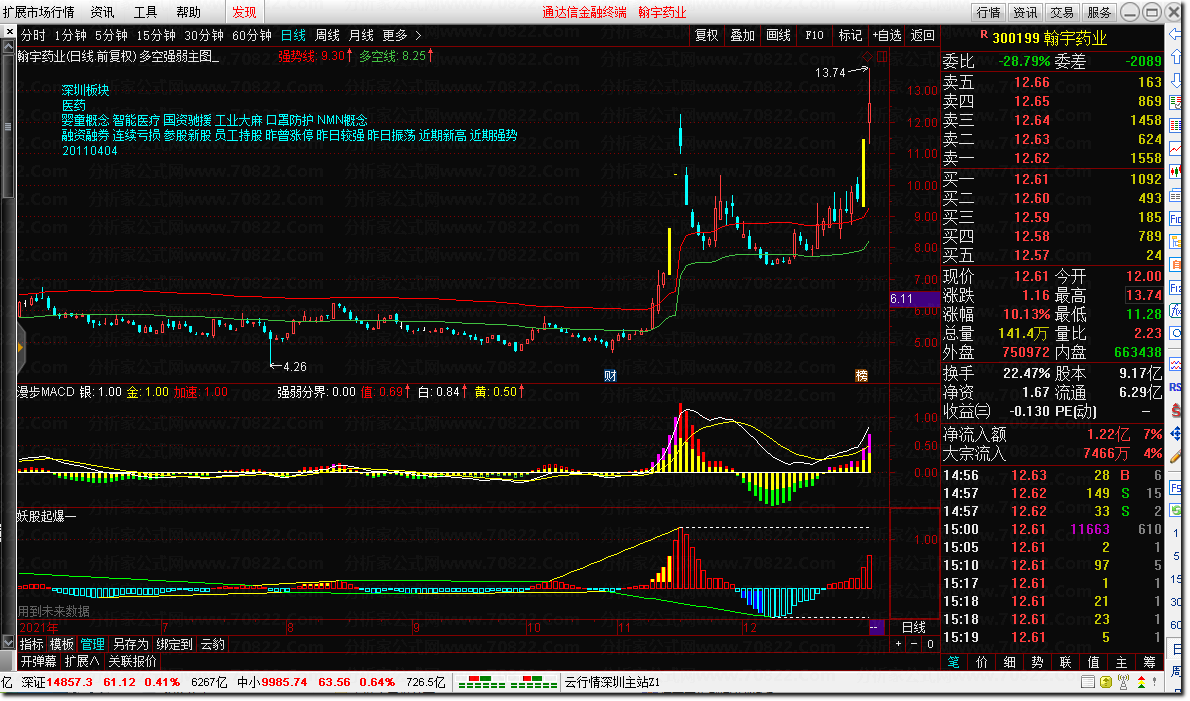Select the 1分钟 period tab
This screenshot has width=1190, height=701.
(x=71, y=36)
